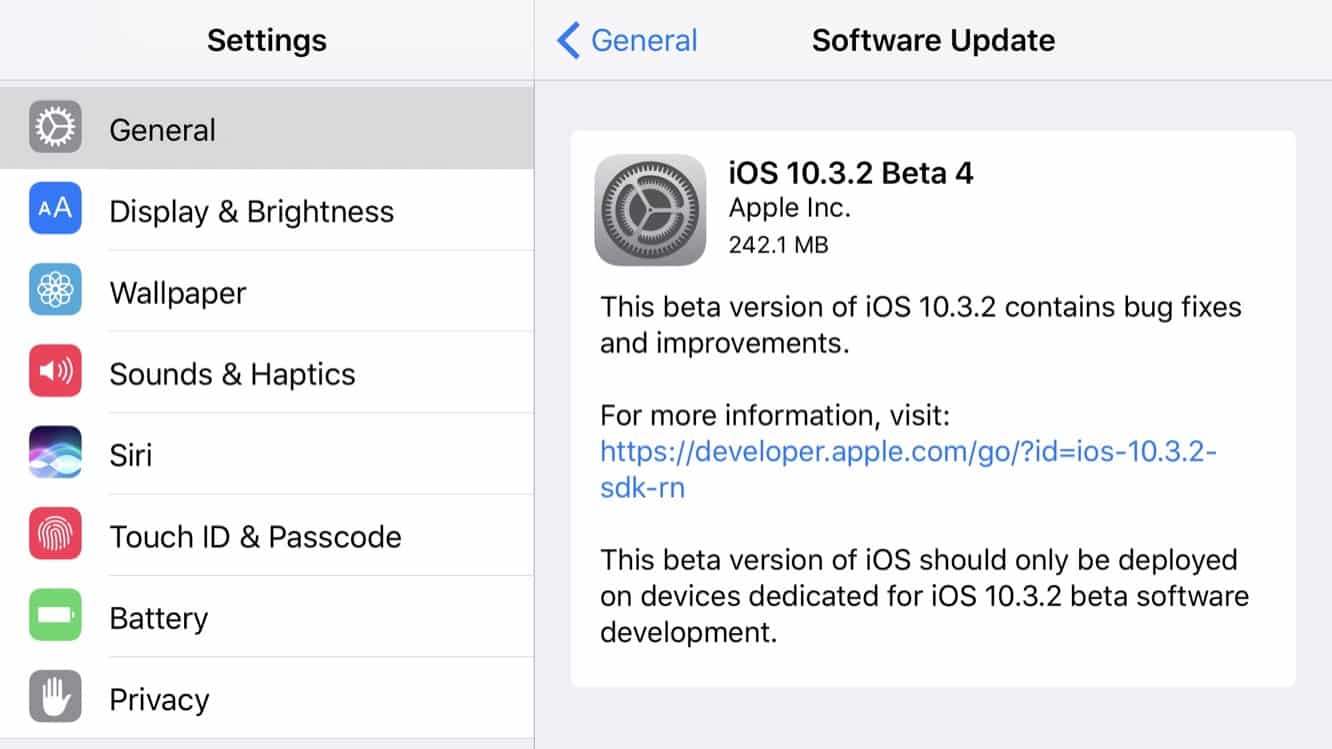
Task: Open the Siri waveform icon
Action: (55, 452)
